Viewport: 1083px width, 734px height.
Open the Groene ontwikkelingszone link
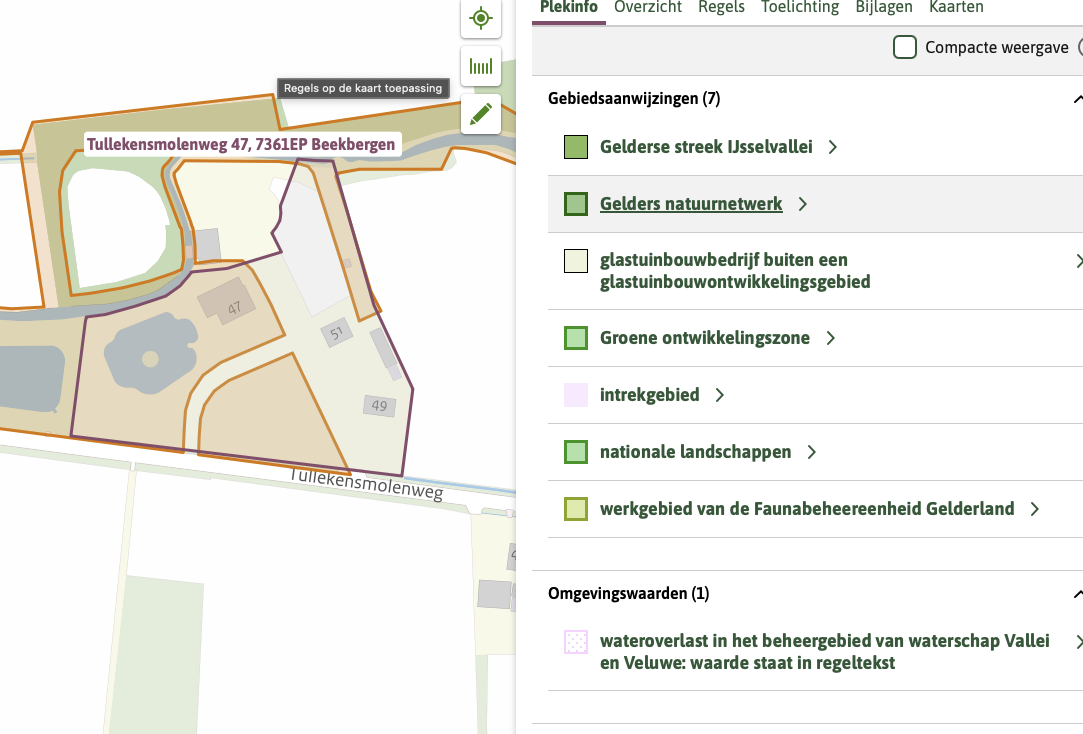705,338
